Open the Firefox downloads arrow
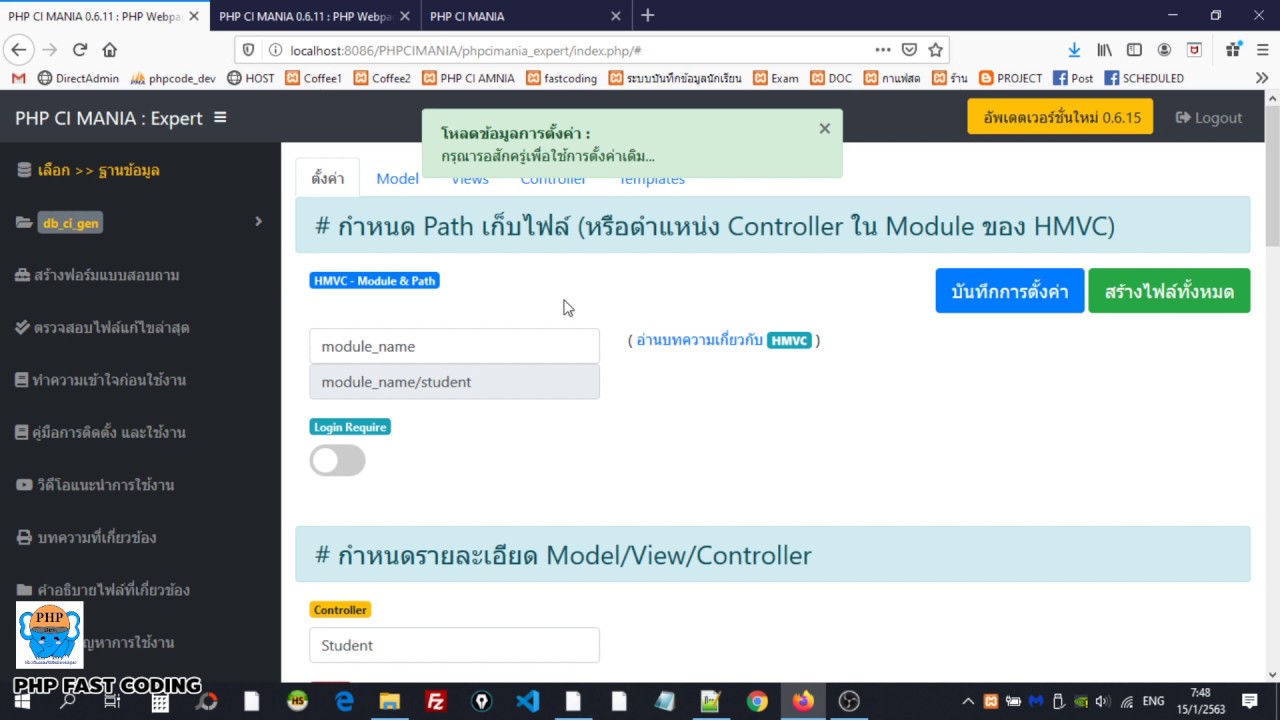This screenshot has width=1280, height=720. (1074, 50)
